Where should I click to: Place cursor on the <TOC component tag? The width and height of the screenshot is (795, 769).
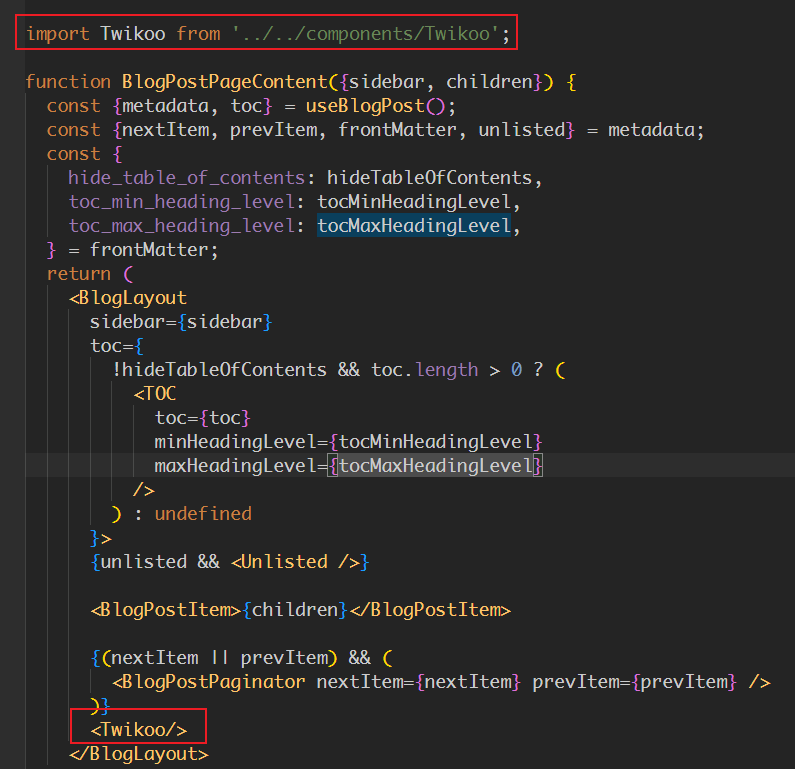click(x=159, y=394)
